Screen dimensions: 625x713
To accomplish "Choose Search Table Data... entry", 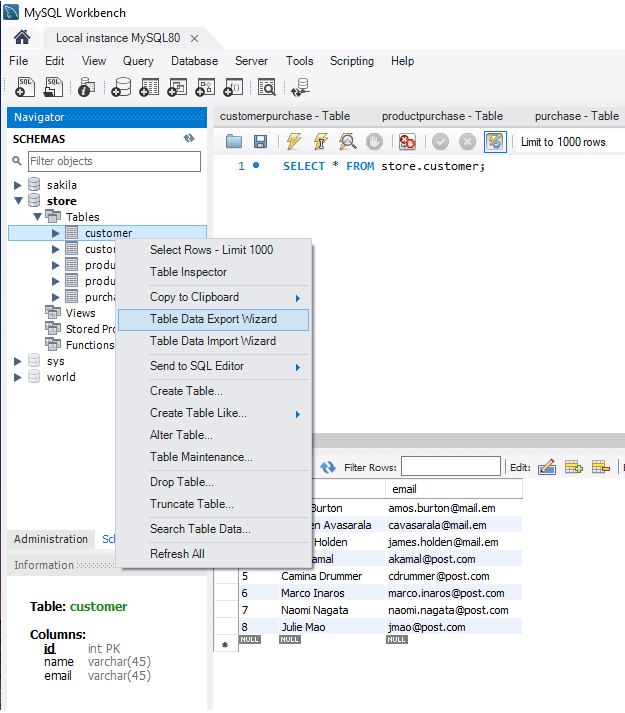I will click(x=213, y=529).
